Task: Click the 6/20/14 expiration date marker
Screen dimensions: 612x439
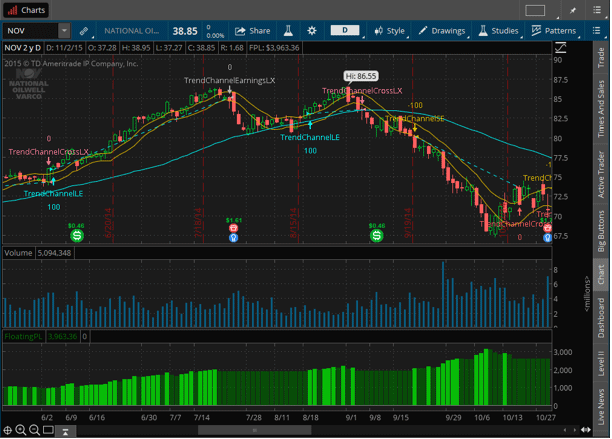Action: [x=108, y=222]
